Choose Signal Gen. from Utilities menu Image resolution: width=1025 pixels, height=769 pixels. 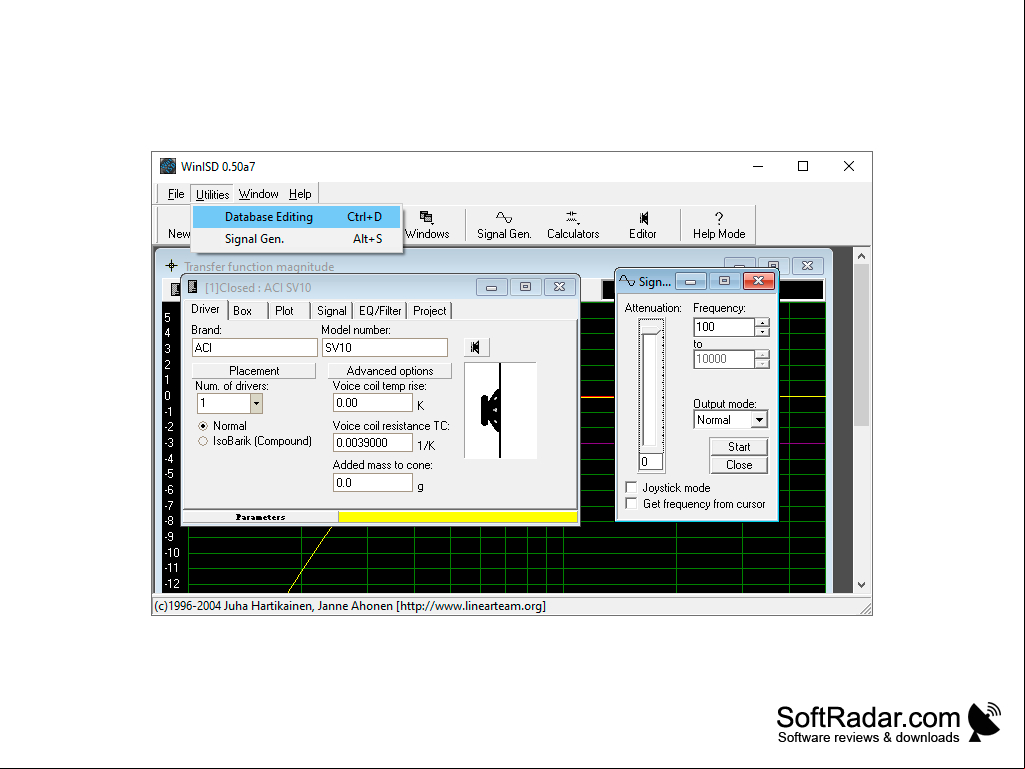point(296,239)
